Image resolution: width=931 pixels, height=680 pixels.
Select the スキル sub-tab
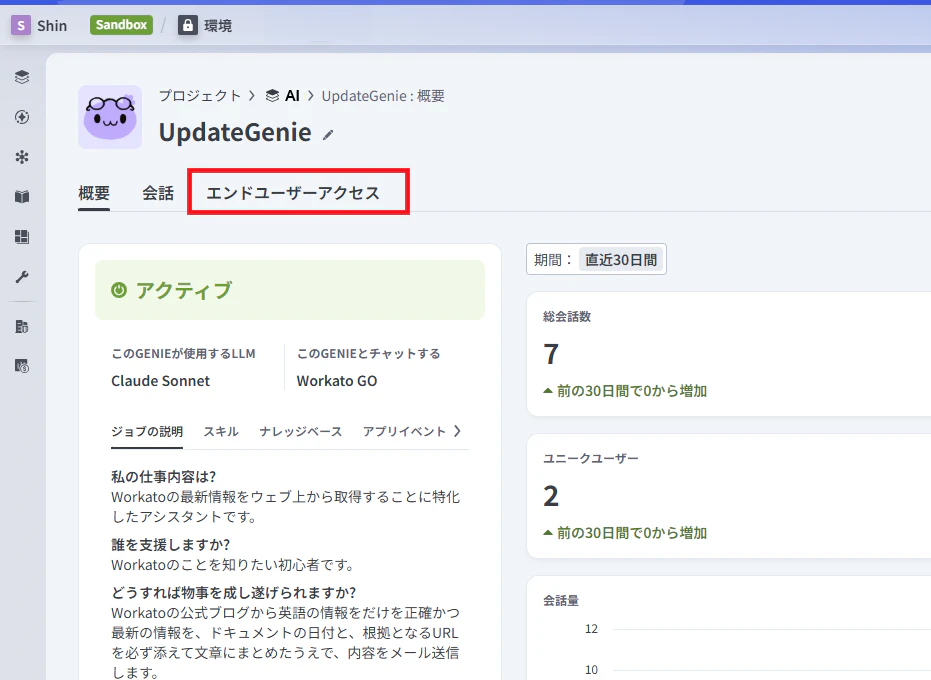point(221,431)
